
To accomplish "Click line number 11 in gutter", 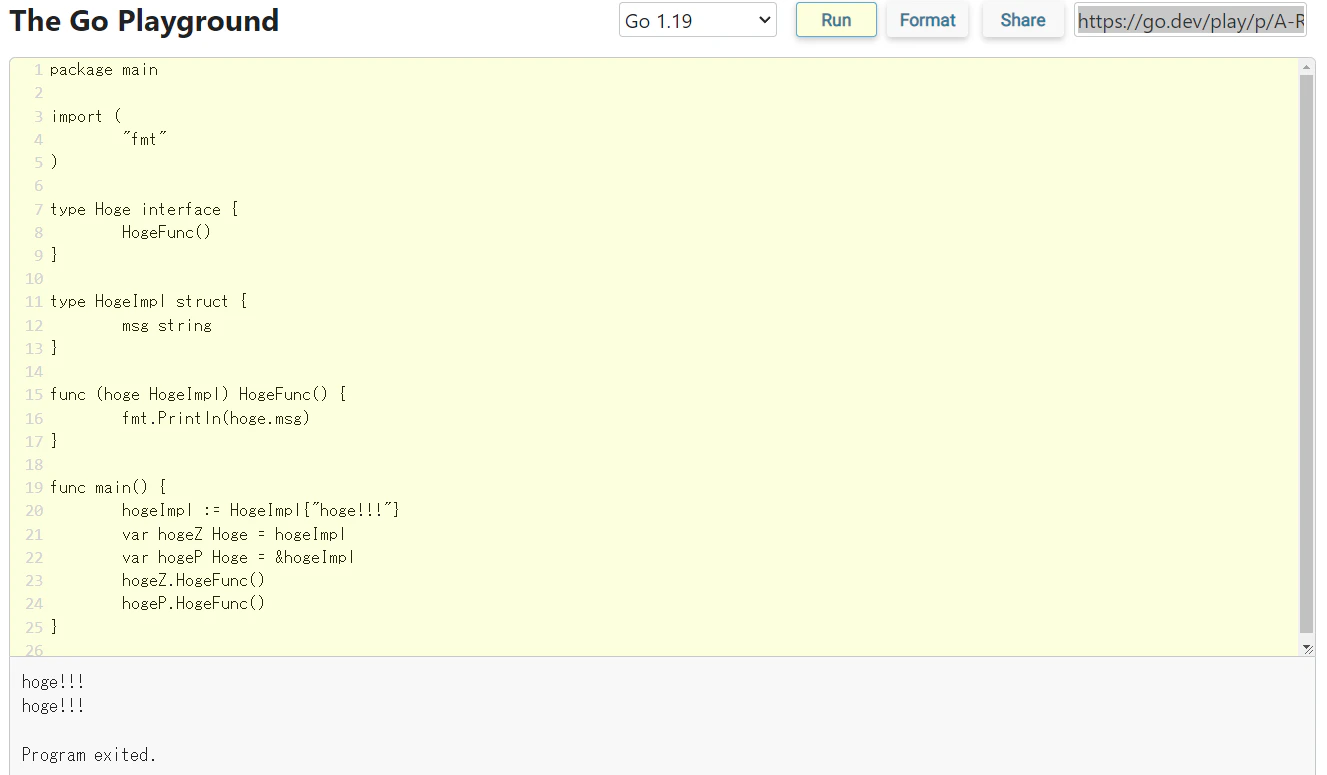I will [34, 302].
